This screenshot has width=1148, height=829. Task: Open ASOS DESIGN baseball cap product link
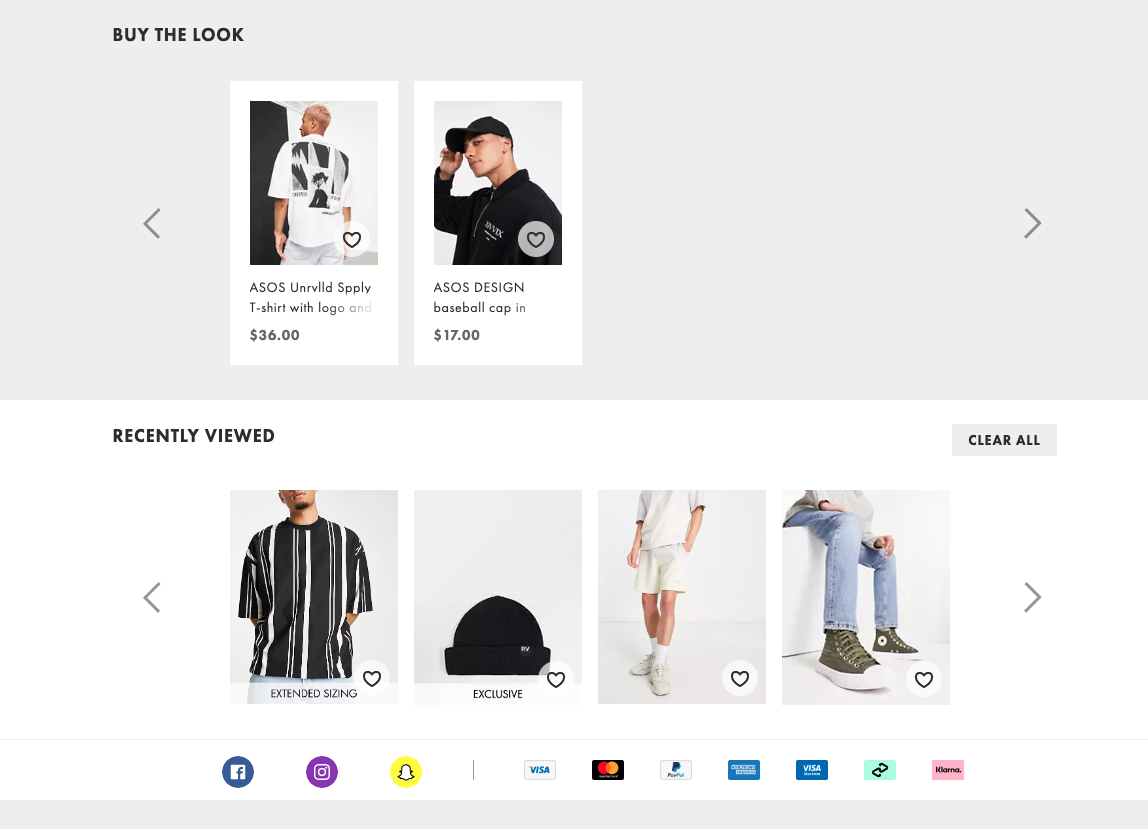[x=480, y=297]
